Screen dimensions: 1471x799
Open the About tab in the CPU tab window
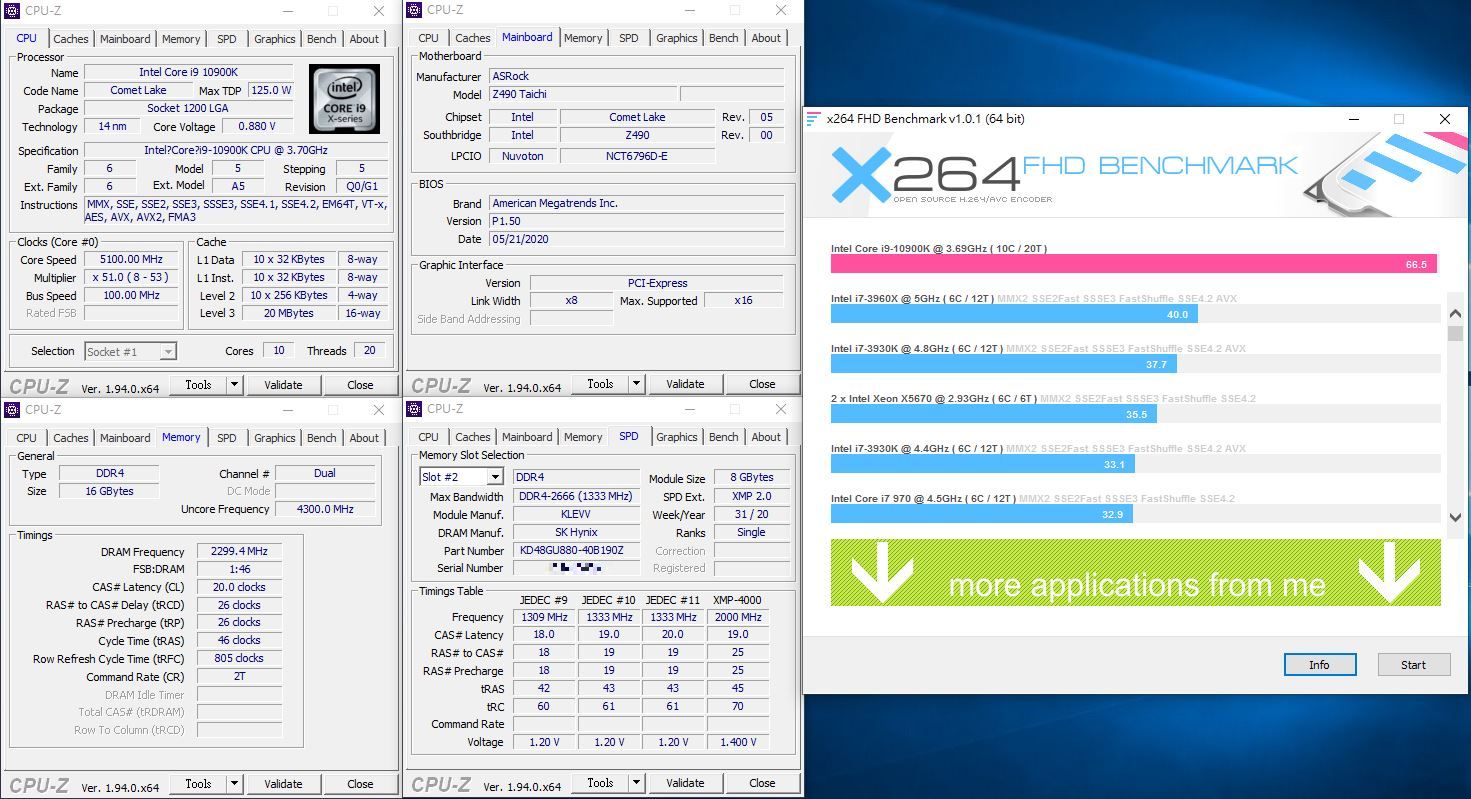click(364, 39)
